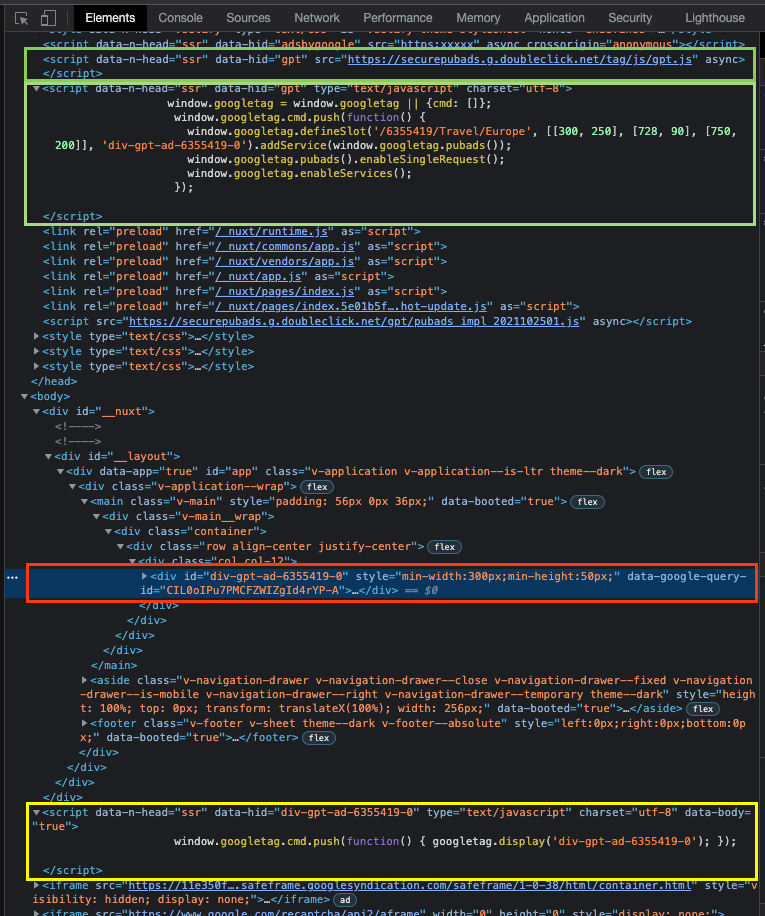Viewport: 765px width, 916px height.
Task: Activate the inspect element picker icon
Action: point(22,18)
